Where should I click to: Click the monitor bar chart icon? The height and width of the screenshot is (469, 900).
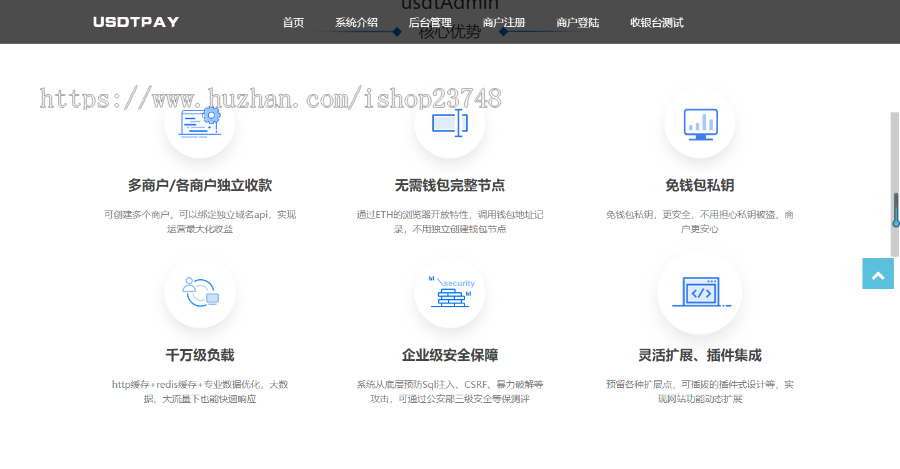click(700, 124)
